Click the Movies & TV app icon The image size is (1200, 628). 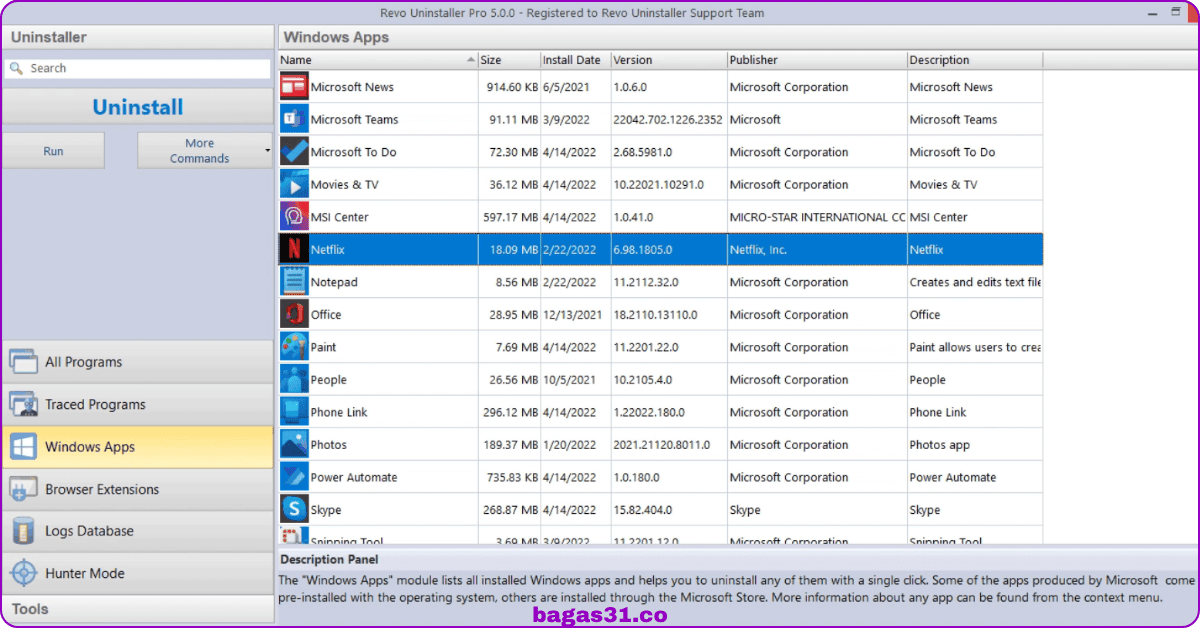point(294,184)
